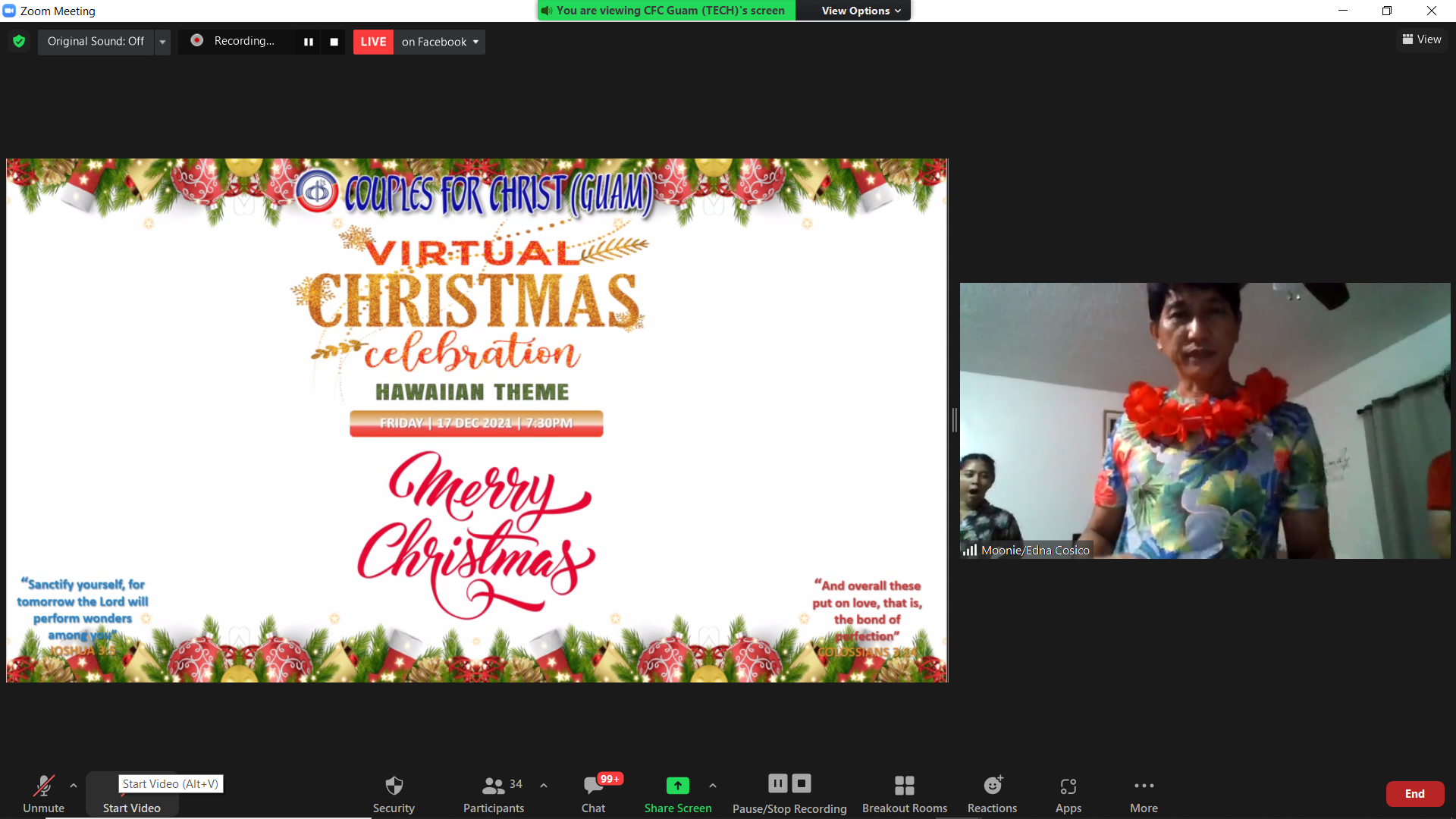
Task: Open Original Sound dropdown arrow
Action: pos(162,42)
